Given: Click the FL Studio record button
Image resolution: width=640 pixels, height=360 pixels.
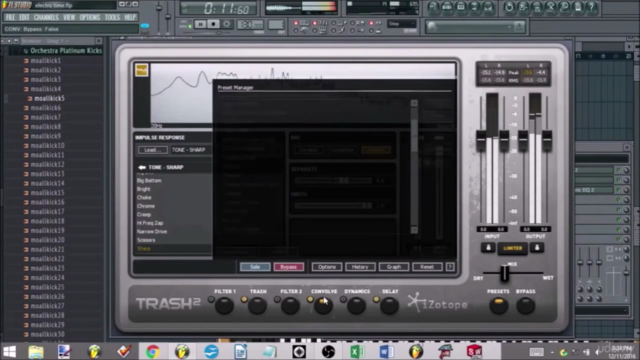Looking at the screenshot, I should [227, 24].
